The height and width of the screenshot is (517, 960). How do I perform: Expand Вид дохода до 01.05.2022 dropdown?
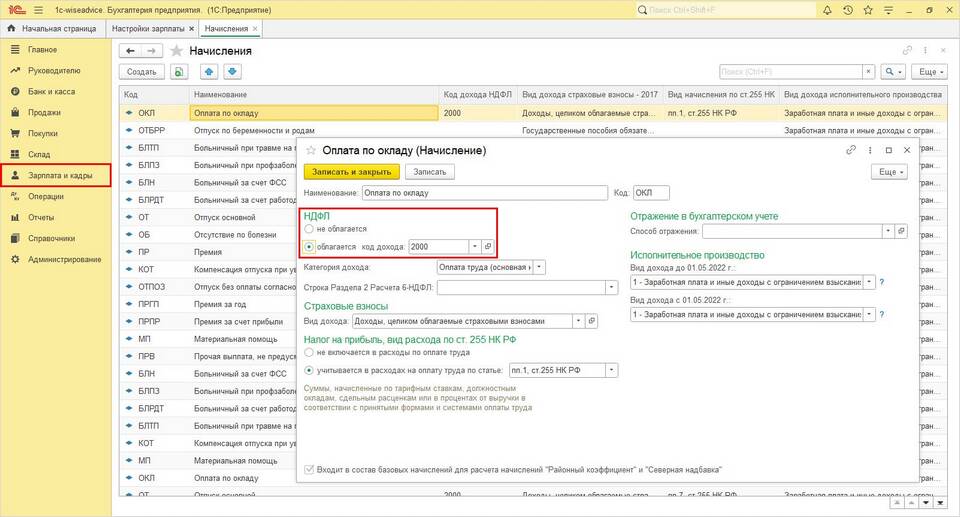pos(869,282)
